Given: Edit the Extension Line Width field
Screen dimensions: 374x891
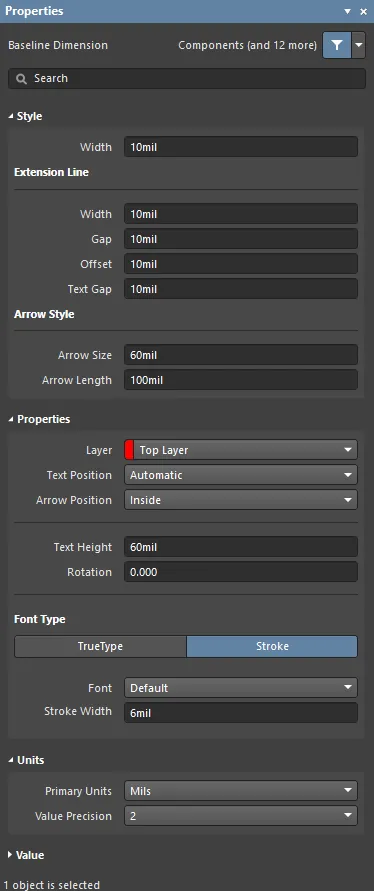Looking at the screenshot, I should (241, 214).
